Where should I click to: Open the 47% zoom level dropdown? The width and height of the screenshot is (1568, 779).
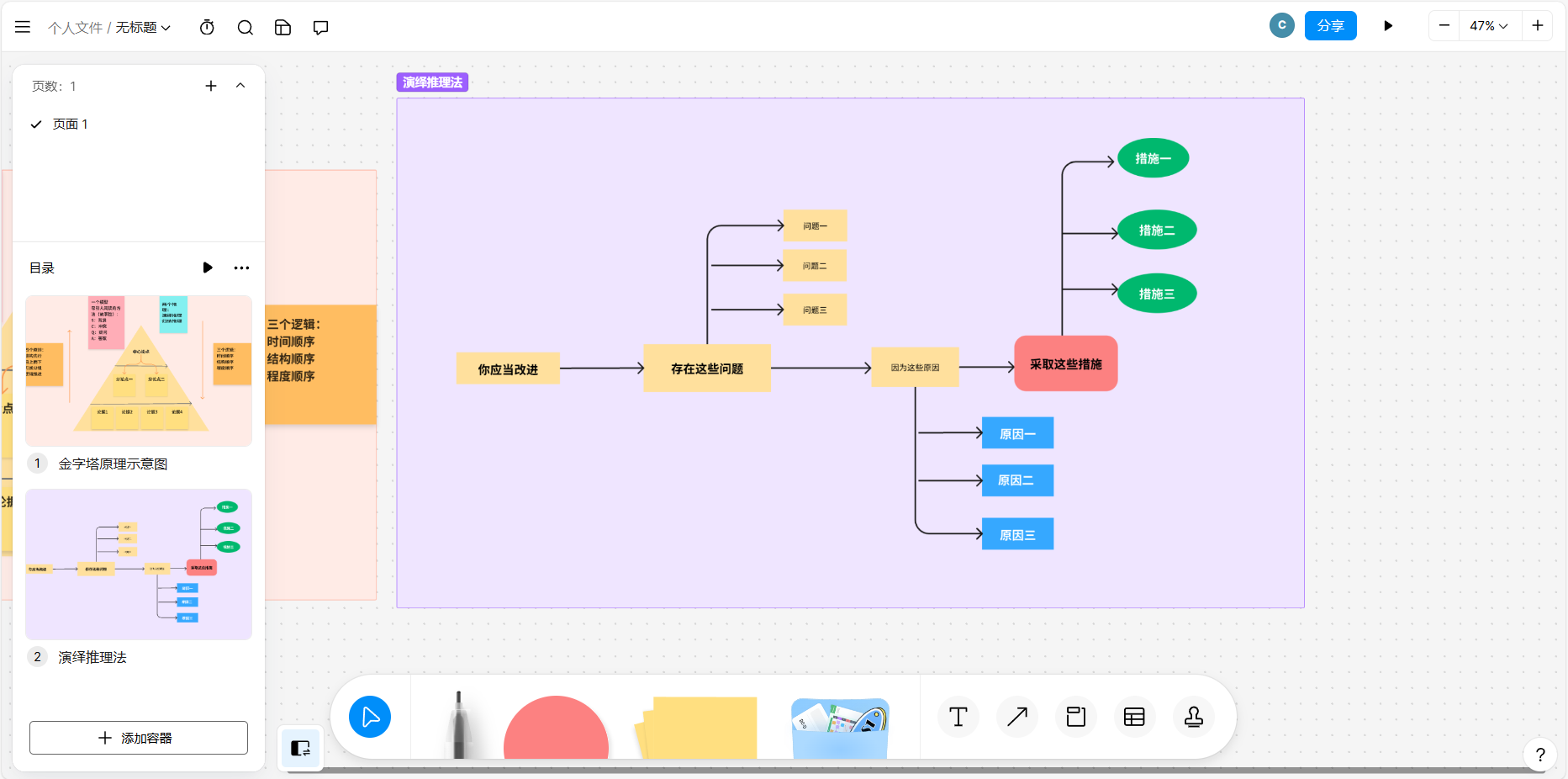click(x=1488, y=26)
